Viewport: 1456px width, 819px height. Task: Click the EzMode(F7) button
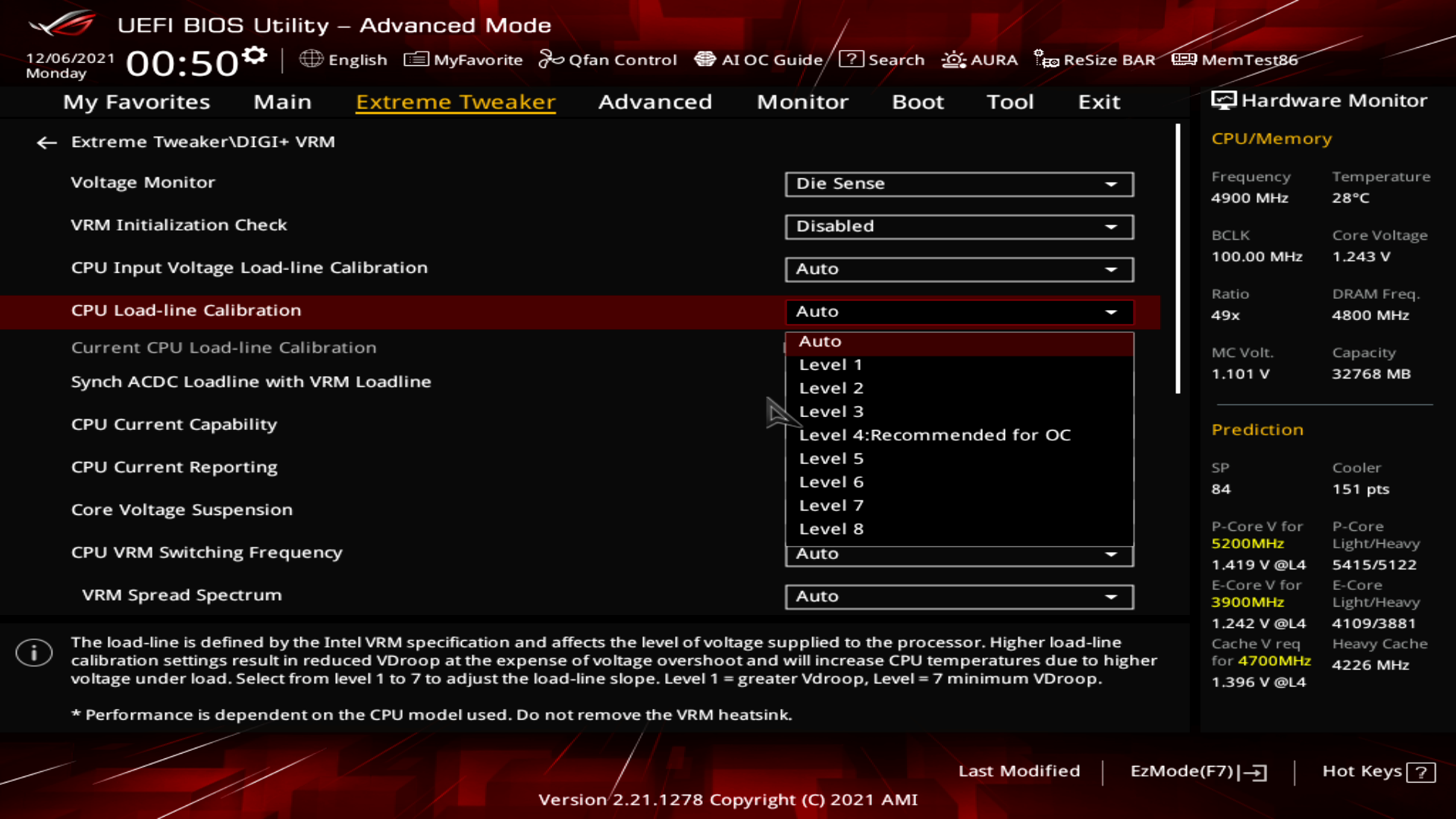(1197, 771)
